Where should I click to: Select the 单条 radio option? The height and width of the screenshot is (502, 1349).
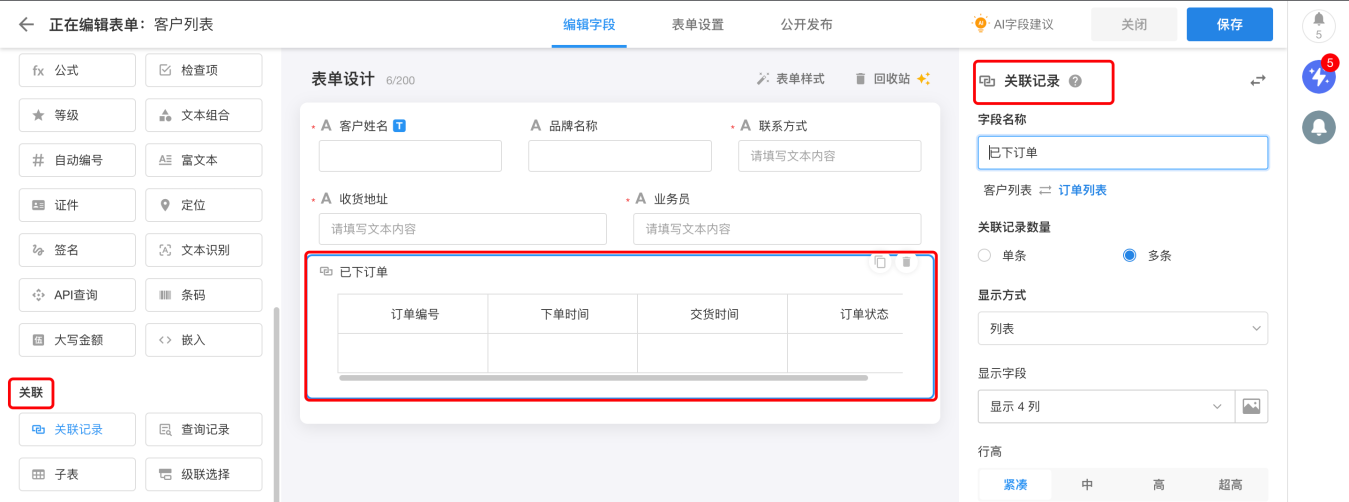pyautogui.click(x=985, y=255)
